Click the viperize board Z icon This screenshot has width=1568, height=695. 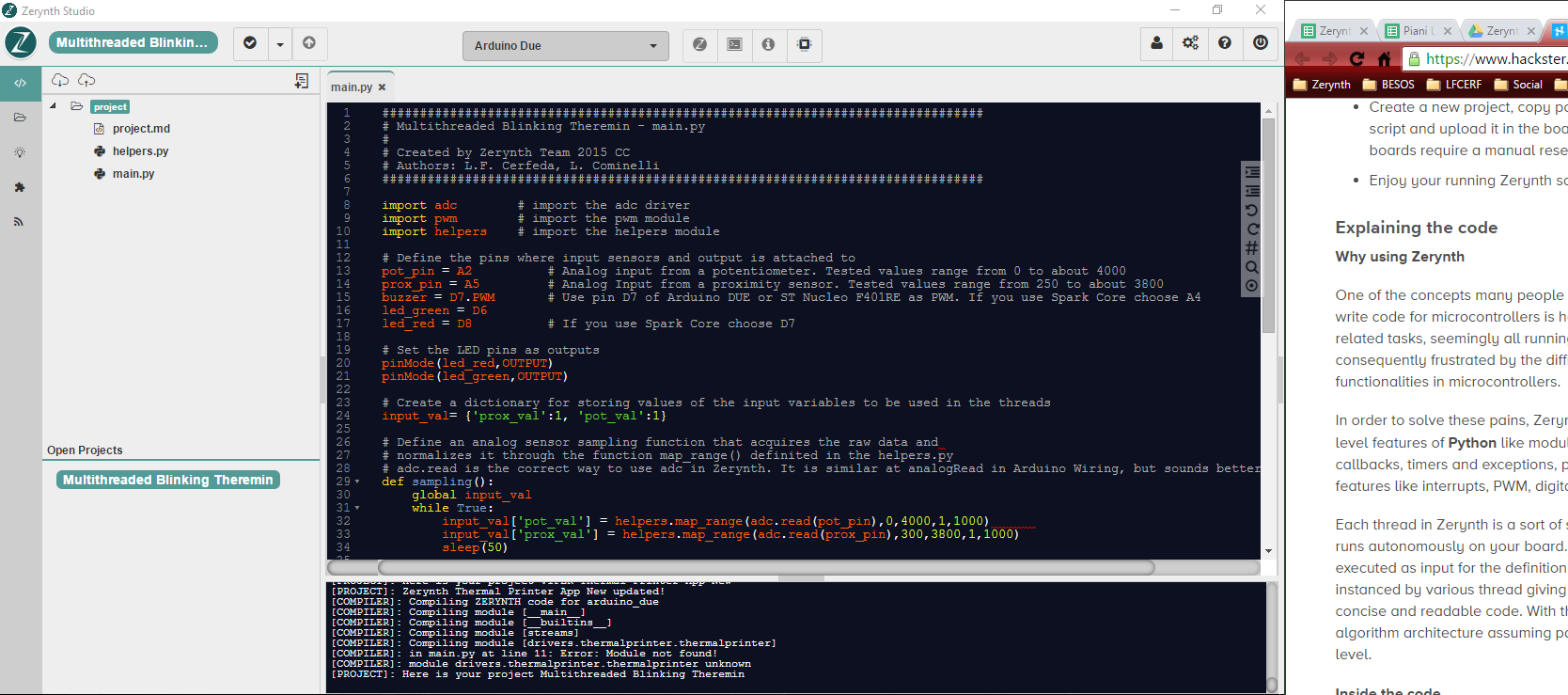coord(699,44)
